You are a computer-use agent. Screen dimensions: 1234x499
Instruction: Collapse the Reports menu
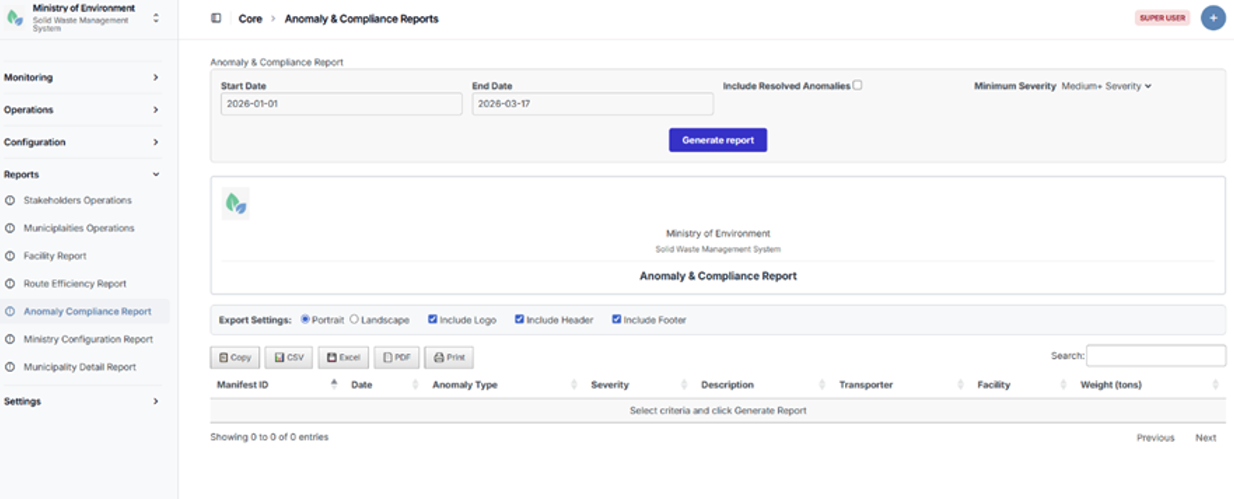point(81,174)
